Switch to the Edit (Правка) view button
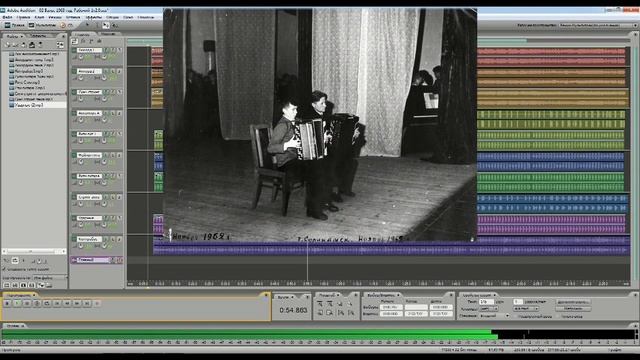This screenshot has height=360, width=640. pyautogui.click(x=15, y=25)
